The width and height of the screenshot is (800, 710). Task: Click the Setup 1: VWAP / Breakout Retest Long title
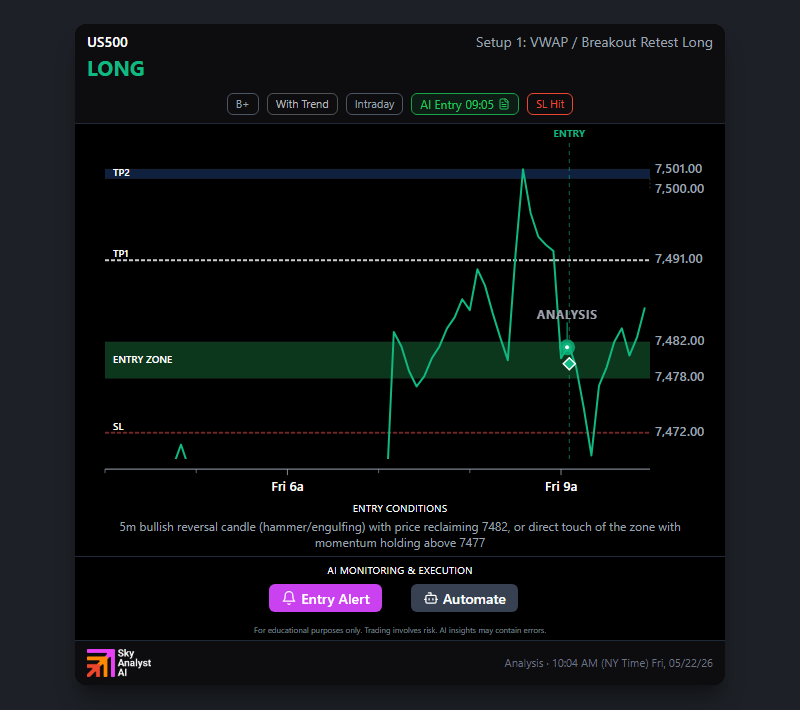tap(594, 42)
